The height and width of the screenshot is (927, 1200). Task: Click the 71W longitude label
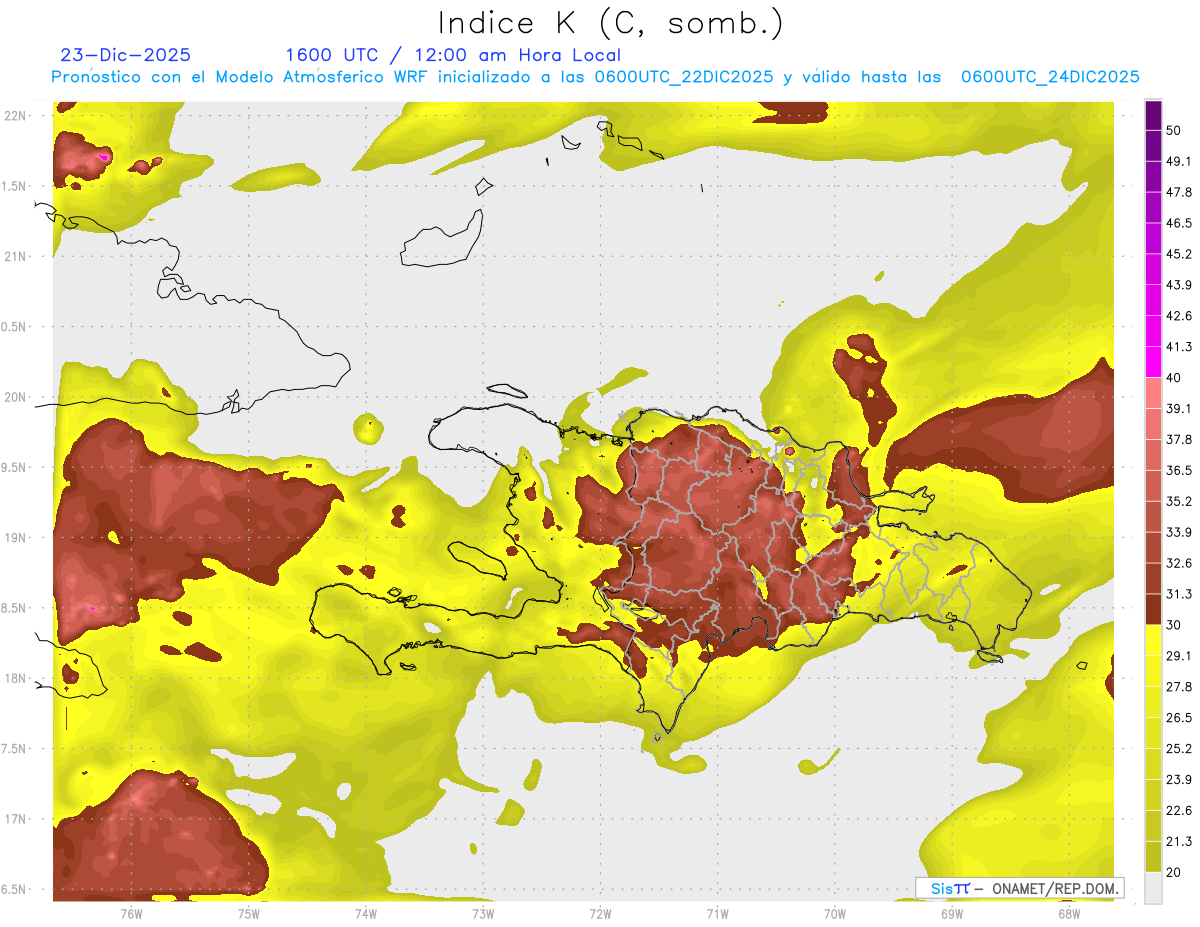pos(717,913)
